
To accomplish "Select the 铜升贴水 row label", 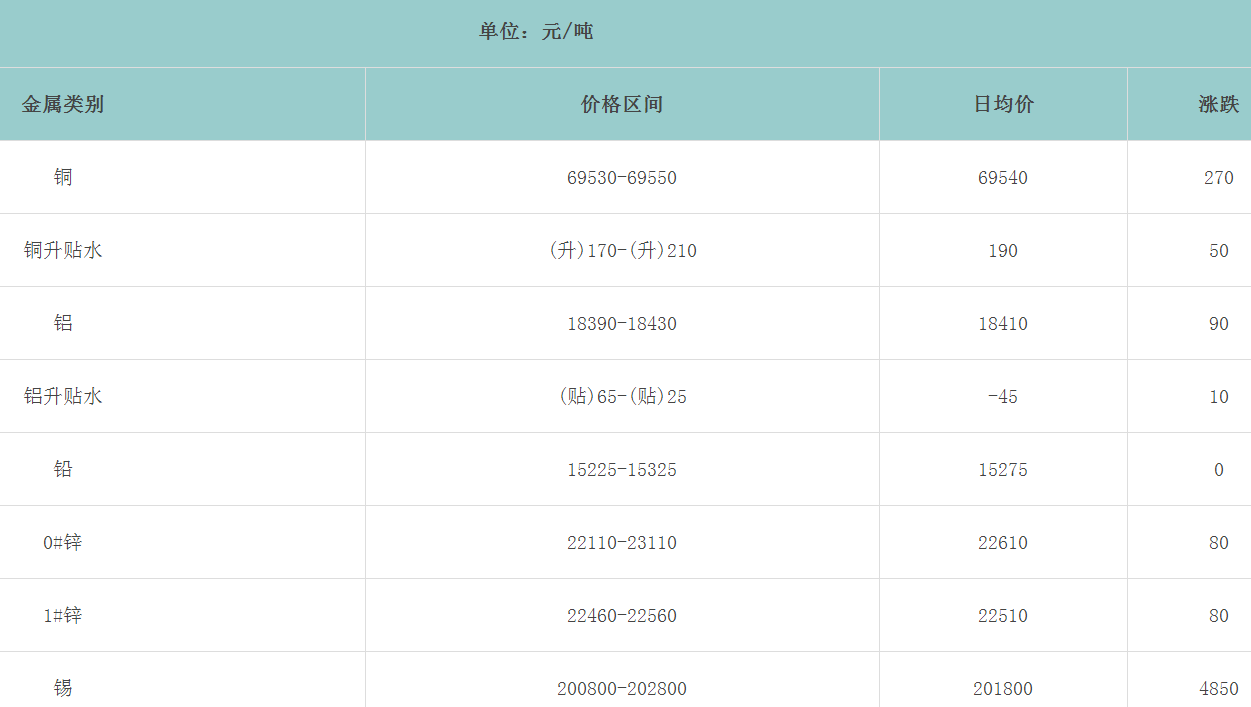I will click(63, 250).
